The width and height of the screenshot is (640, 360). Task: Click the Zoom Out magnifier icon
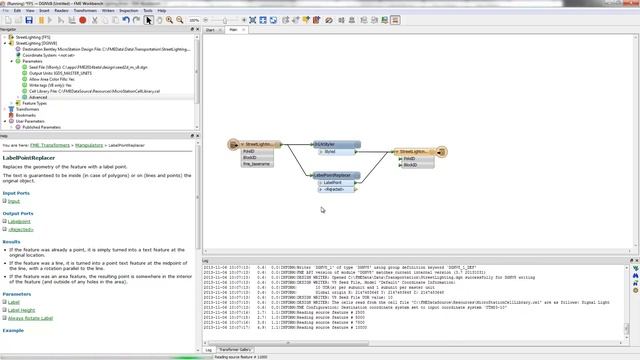click(x=180, y=20)
